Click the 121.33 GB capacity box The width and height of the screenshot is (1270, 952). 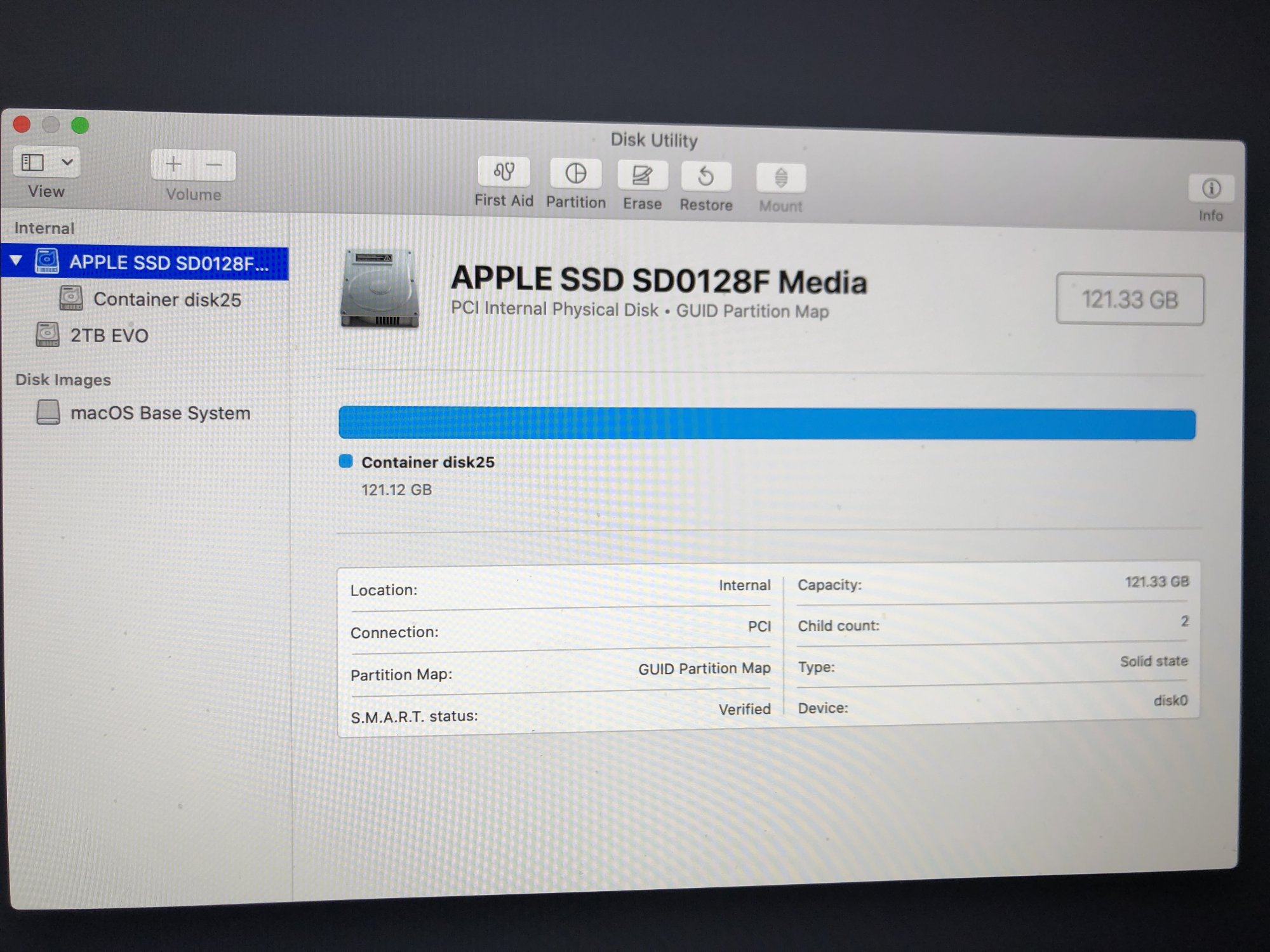1130,300
